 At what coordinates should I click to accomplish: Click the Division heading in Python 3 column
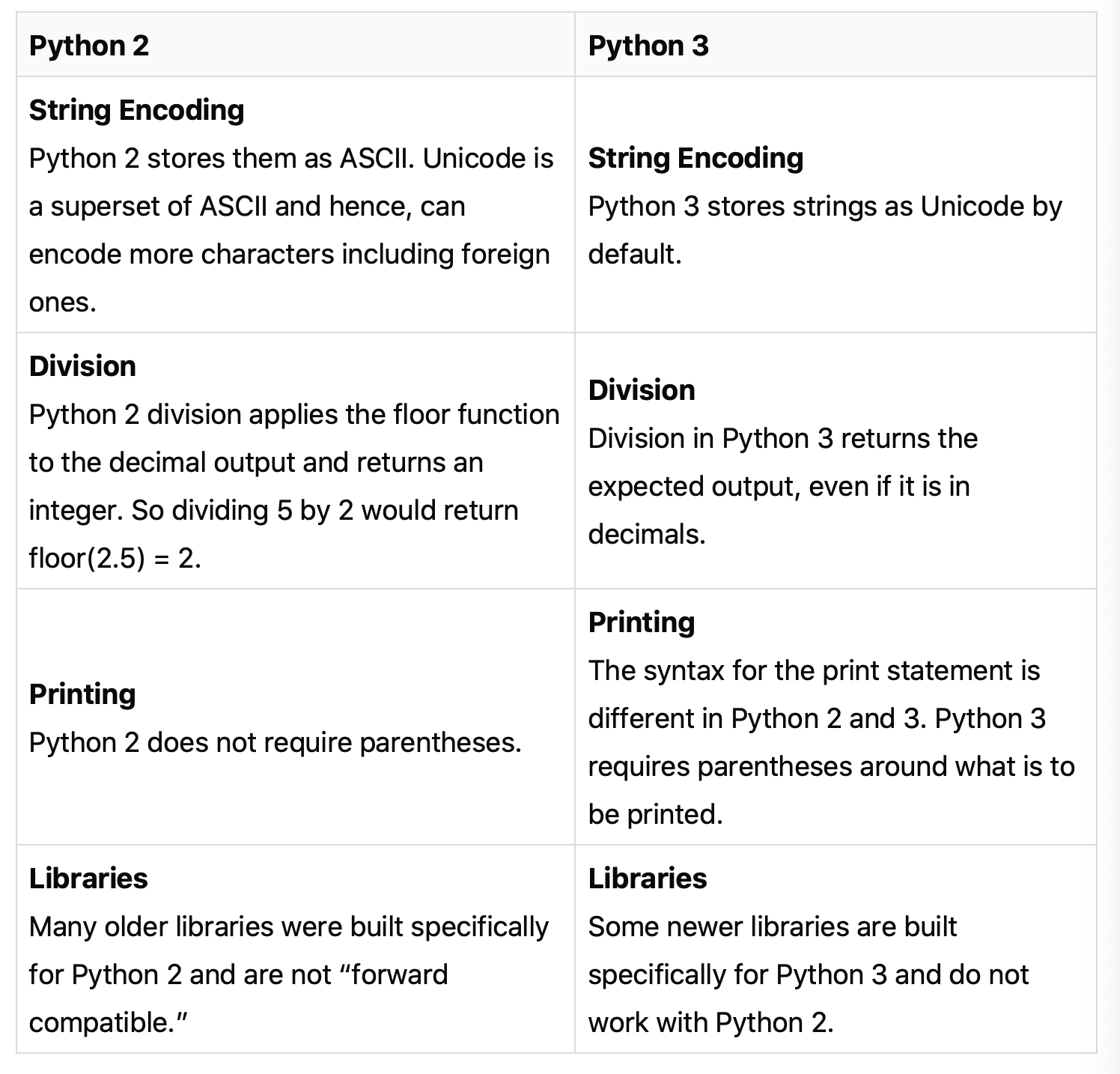(x=642, y=390)
